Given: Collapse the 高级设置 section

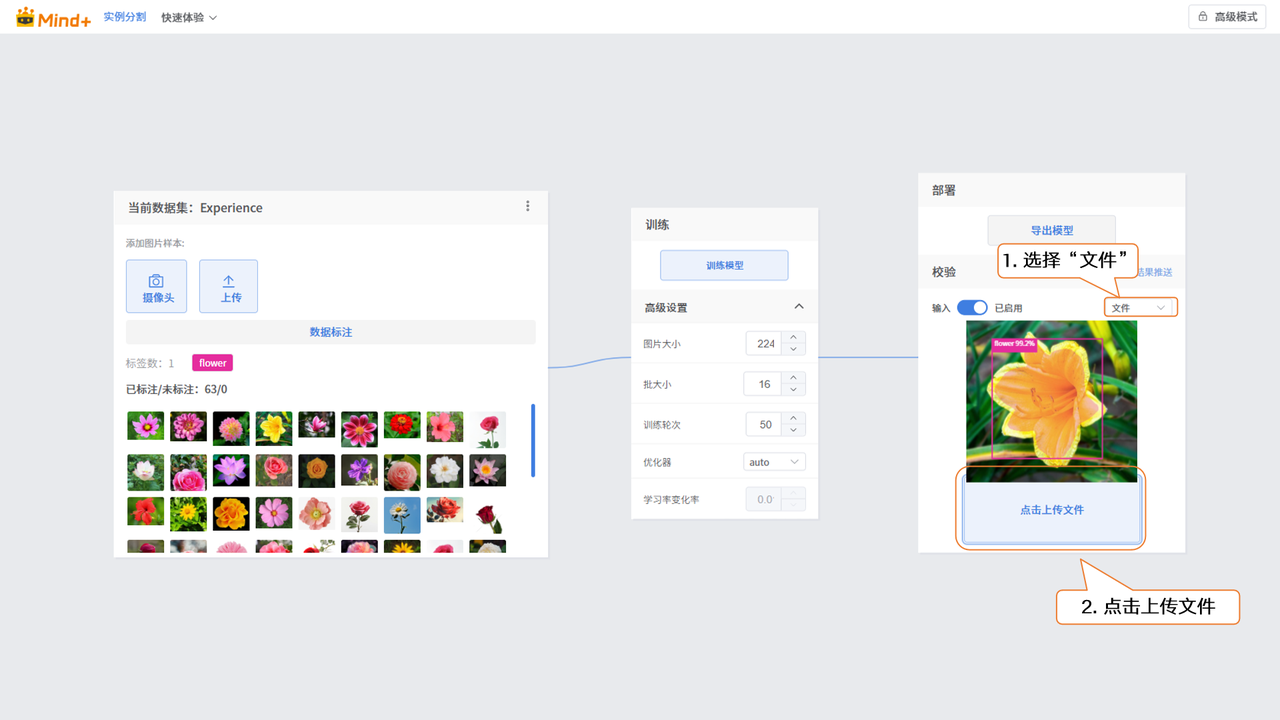Looking at the screenshot, I should pyautogui.click(x=798, y=307).
